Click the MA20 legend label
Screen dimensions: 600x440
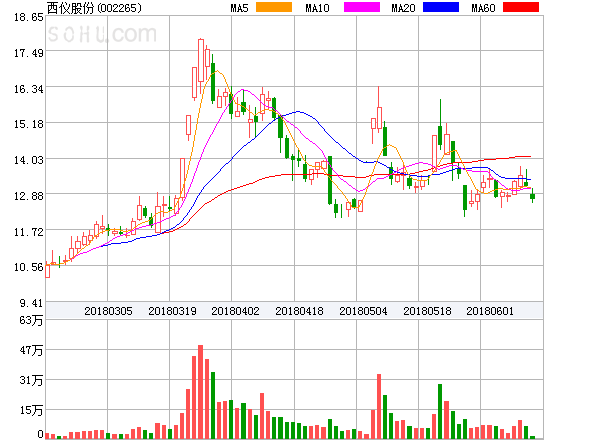click(403, 8)
